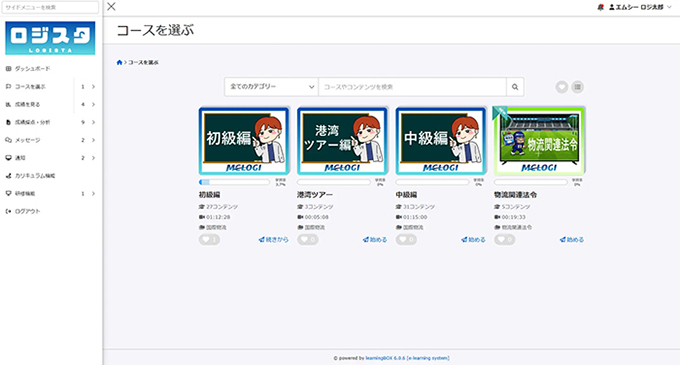
Task: Open the 全てのカテゴリー dropdown
Action: (271, 87)
